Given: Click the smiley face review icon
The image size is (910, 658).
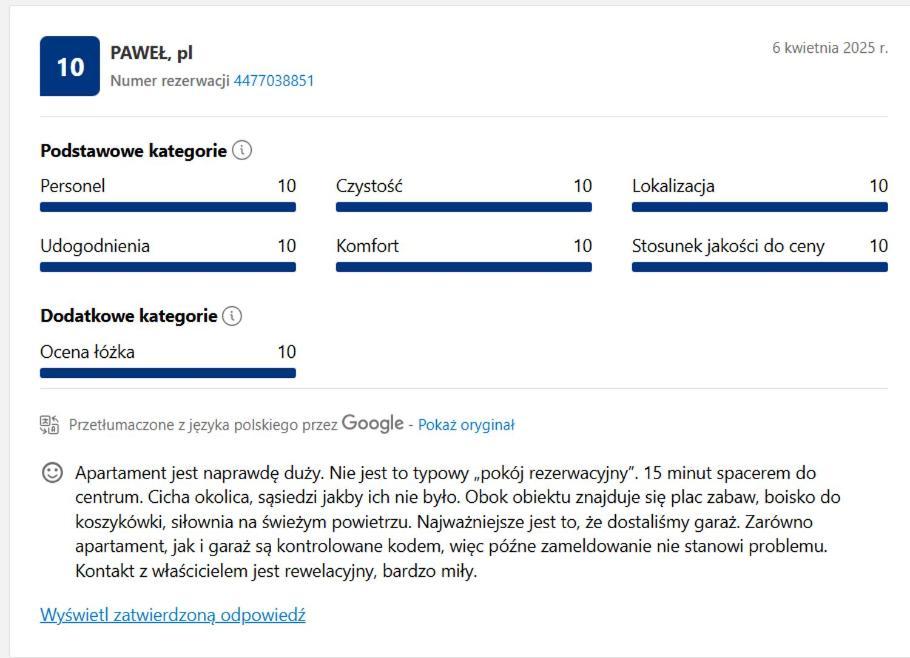Looking at the screenshot, I should 52,473.
